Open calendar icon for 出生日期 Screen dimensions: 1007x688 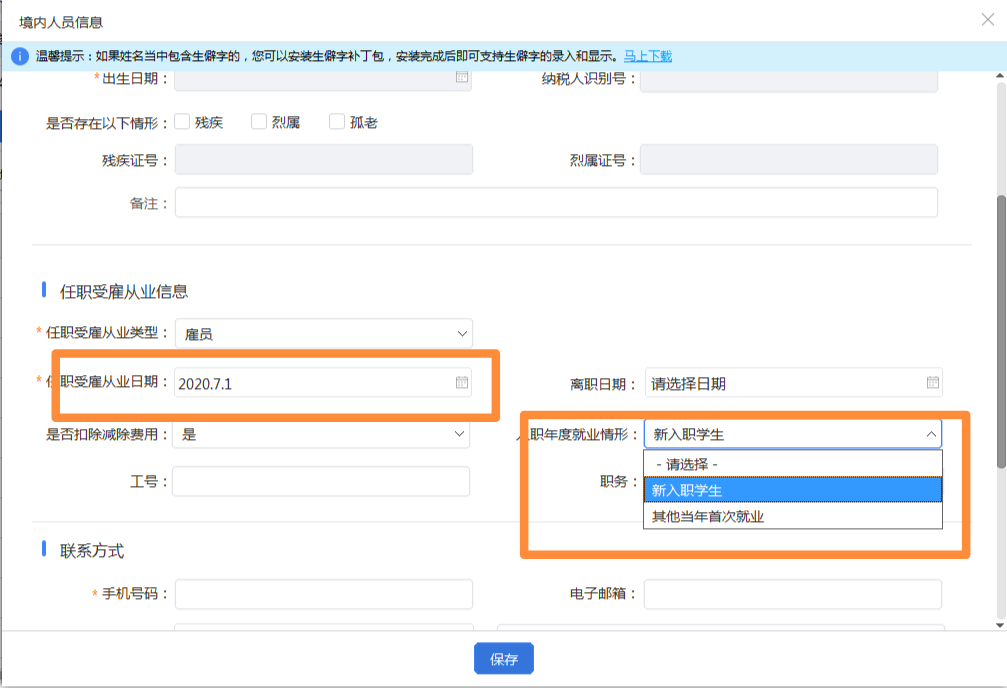point(462,77)
